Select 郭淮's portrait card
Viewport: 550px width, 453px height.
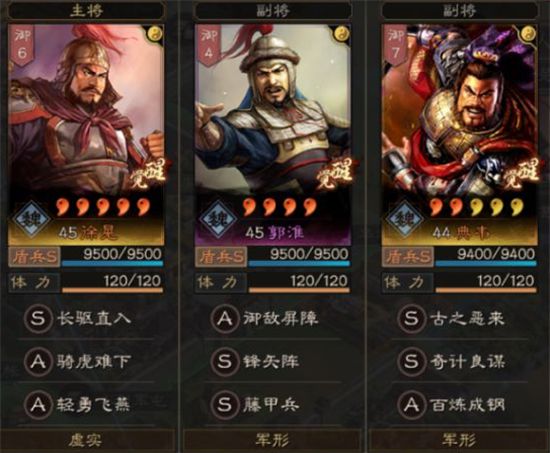[273, 135]
